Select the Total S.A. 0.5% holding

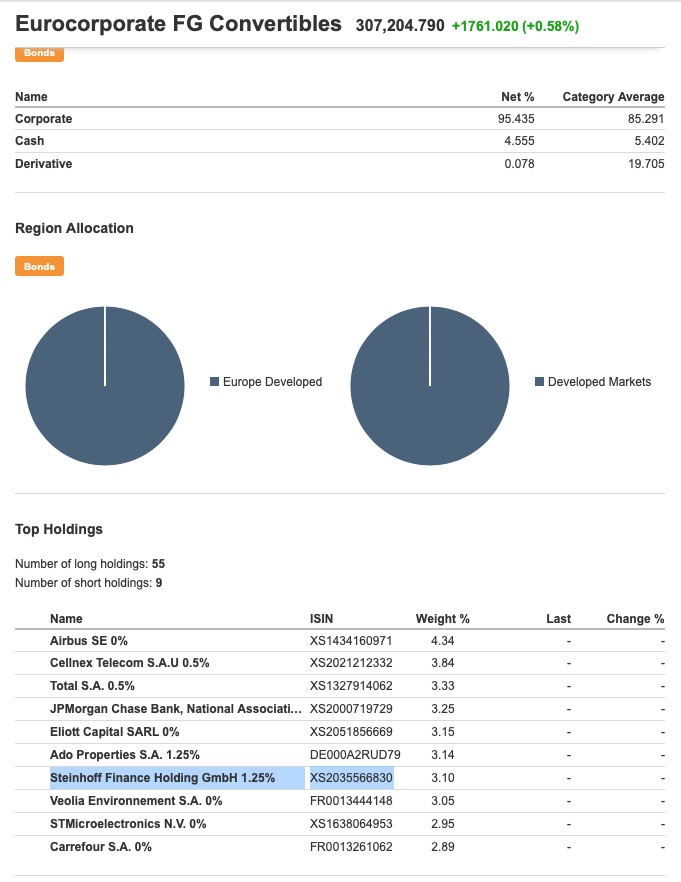pyautogui.click(x=92, y=686)
